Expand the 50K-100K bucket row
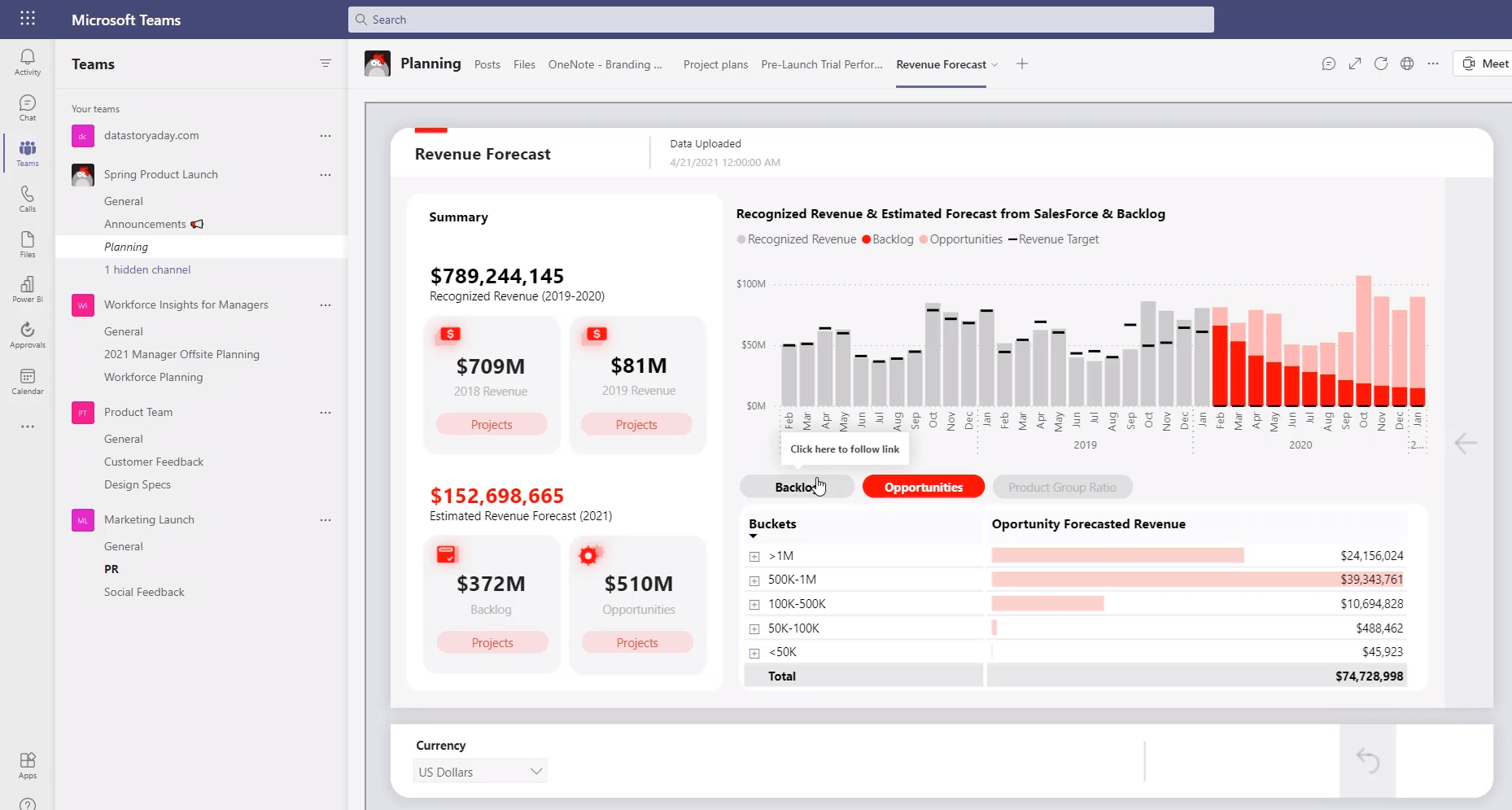 click(754, 629)
